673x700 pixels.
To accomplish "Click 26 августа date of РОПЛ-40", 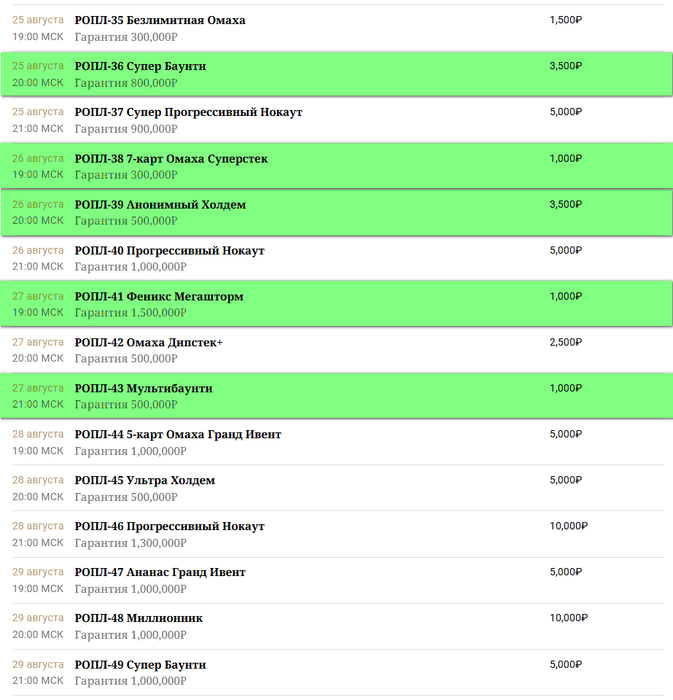I will pos(38,250).
